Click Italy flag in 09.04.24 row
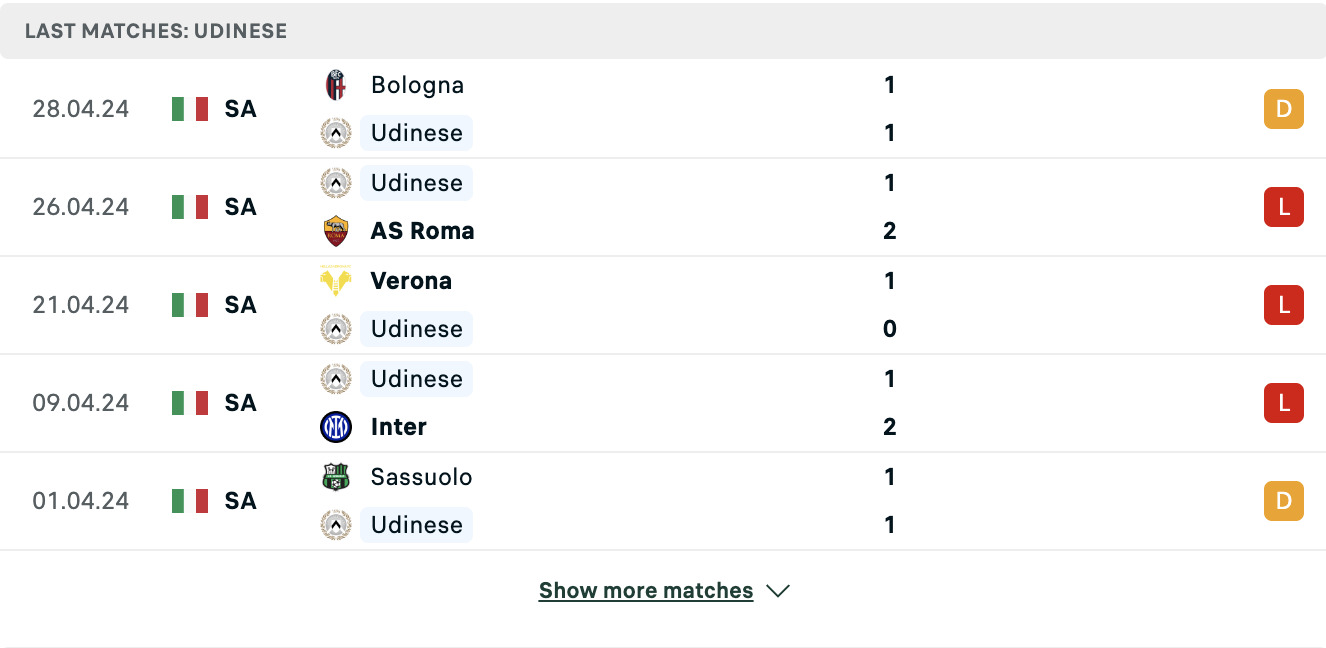1326x648 pixels. click(x=190, y=403)
